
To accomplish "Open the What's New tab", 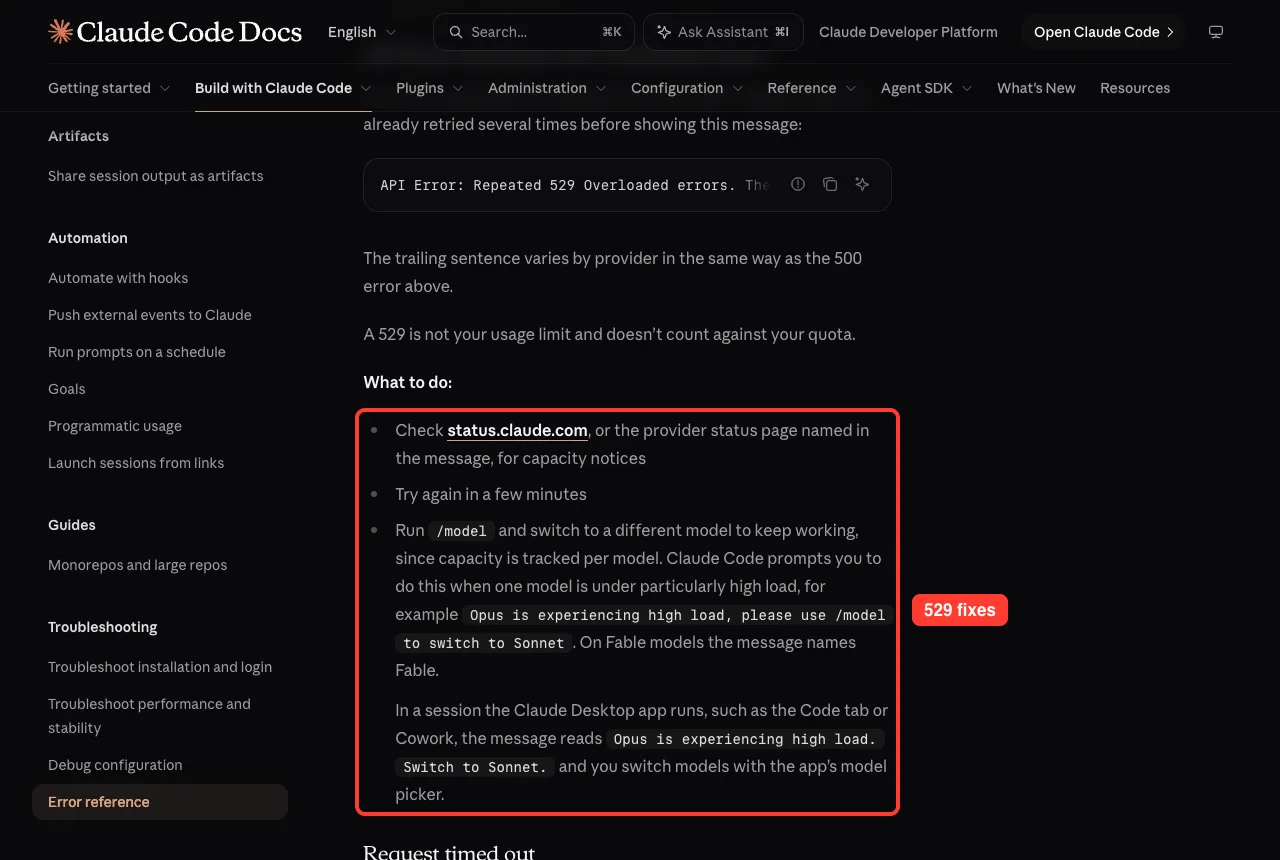I will click(x=1036, y=88).
